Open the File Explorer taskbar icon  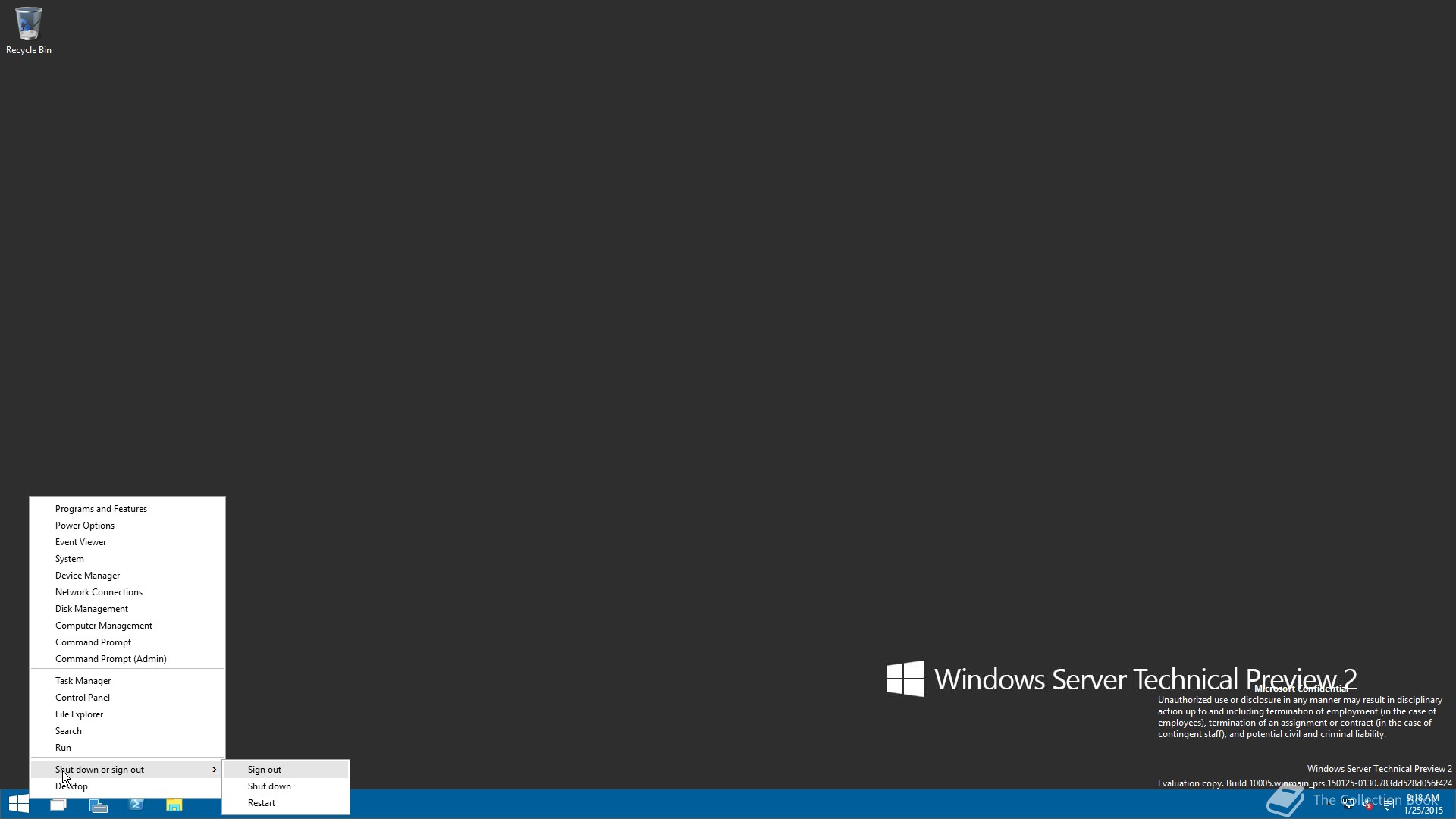coord(174,805)
